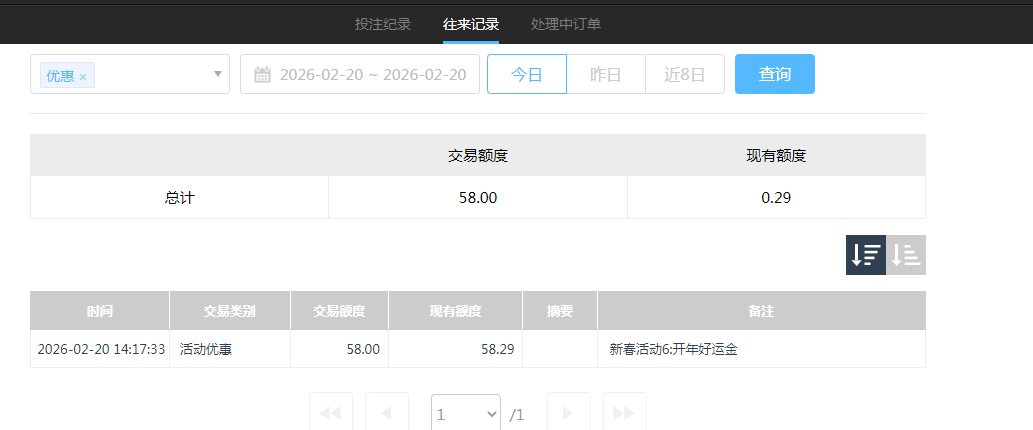Open the page number dropdown
The image size is (1033, 430).
click(466, 413)
